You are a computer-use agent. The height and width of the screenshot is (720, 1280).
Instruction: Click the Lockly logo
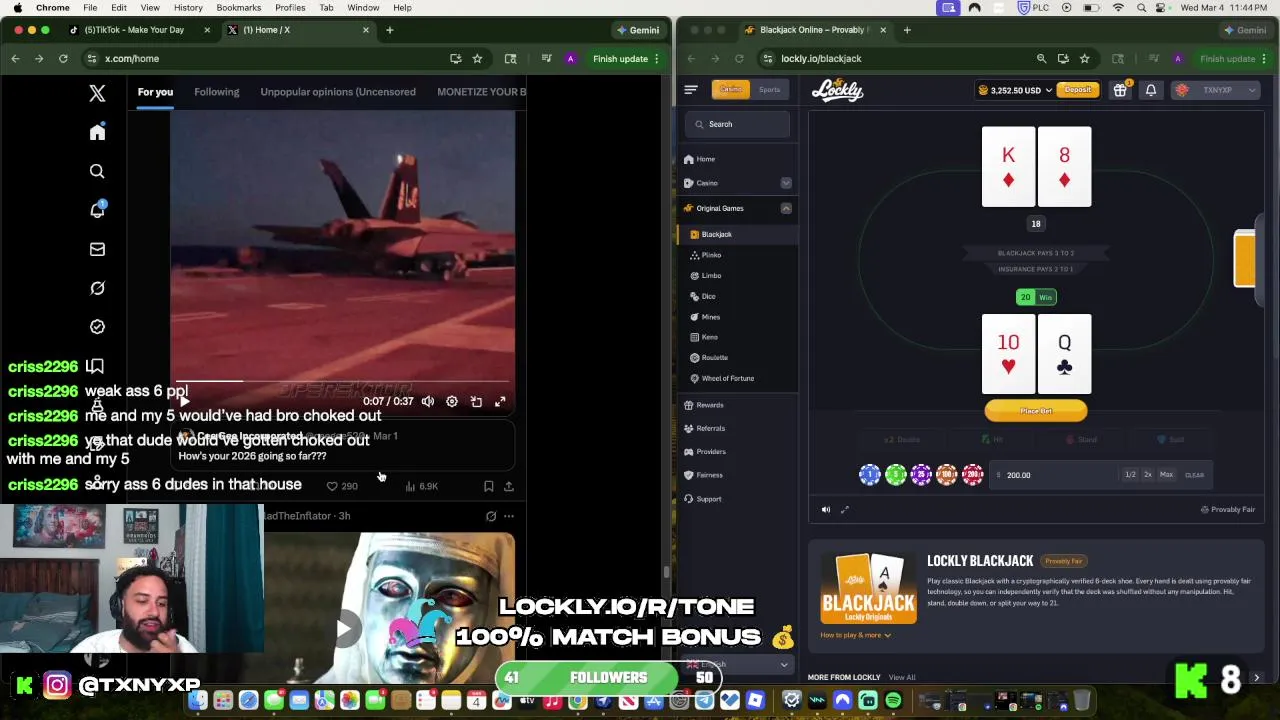tap(837, 90)
